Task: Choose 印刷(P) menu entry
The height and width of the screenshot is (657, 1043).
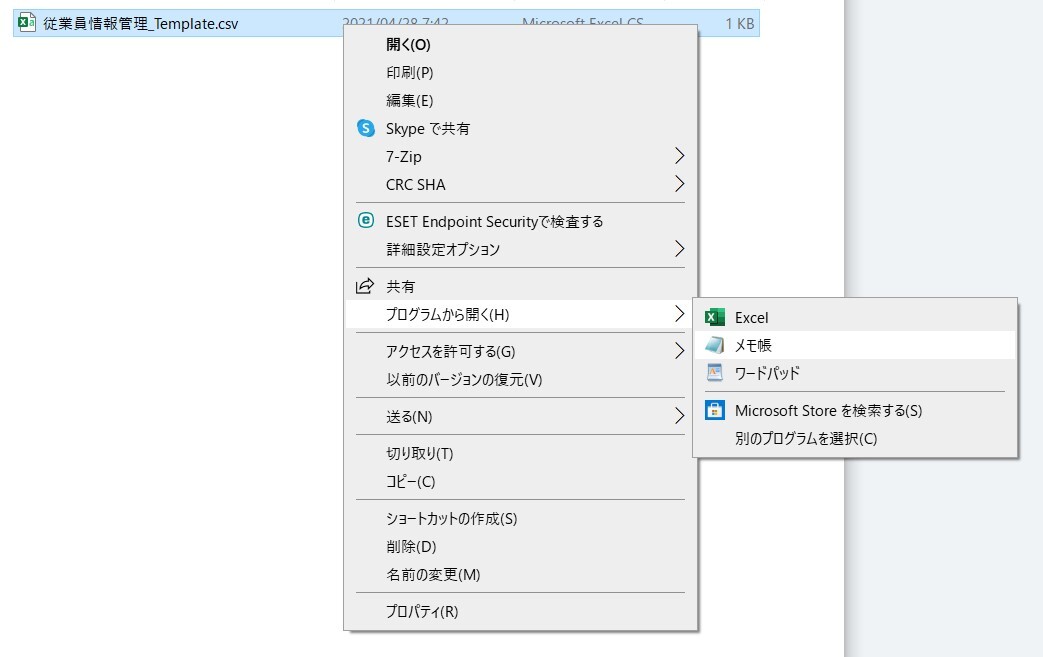Action: point(410,72)
